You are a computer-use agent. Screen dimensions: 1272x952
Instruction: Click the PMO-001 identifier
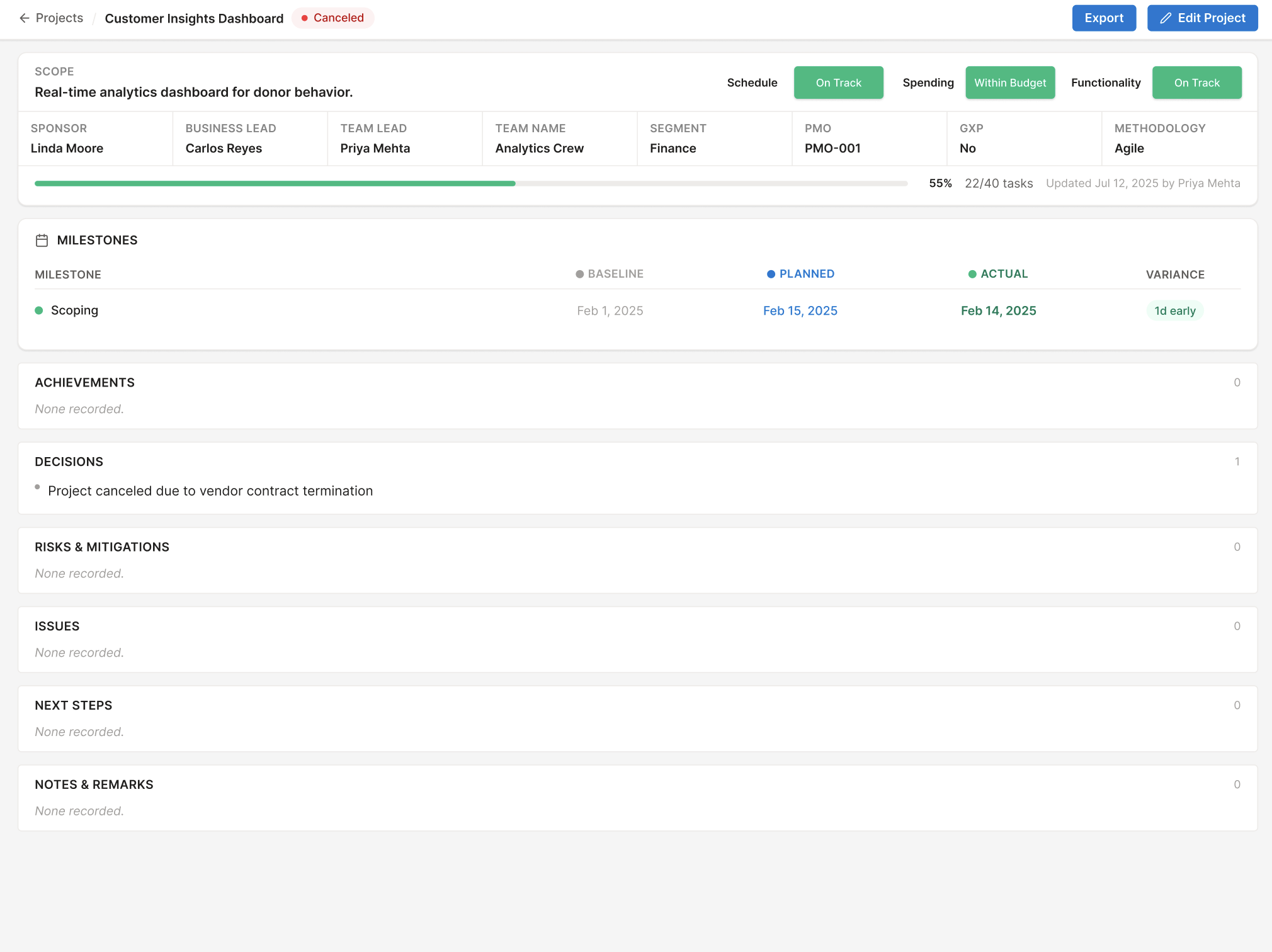832,149
